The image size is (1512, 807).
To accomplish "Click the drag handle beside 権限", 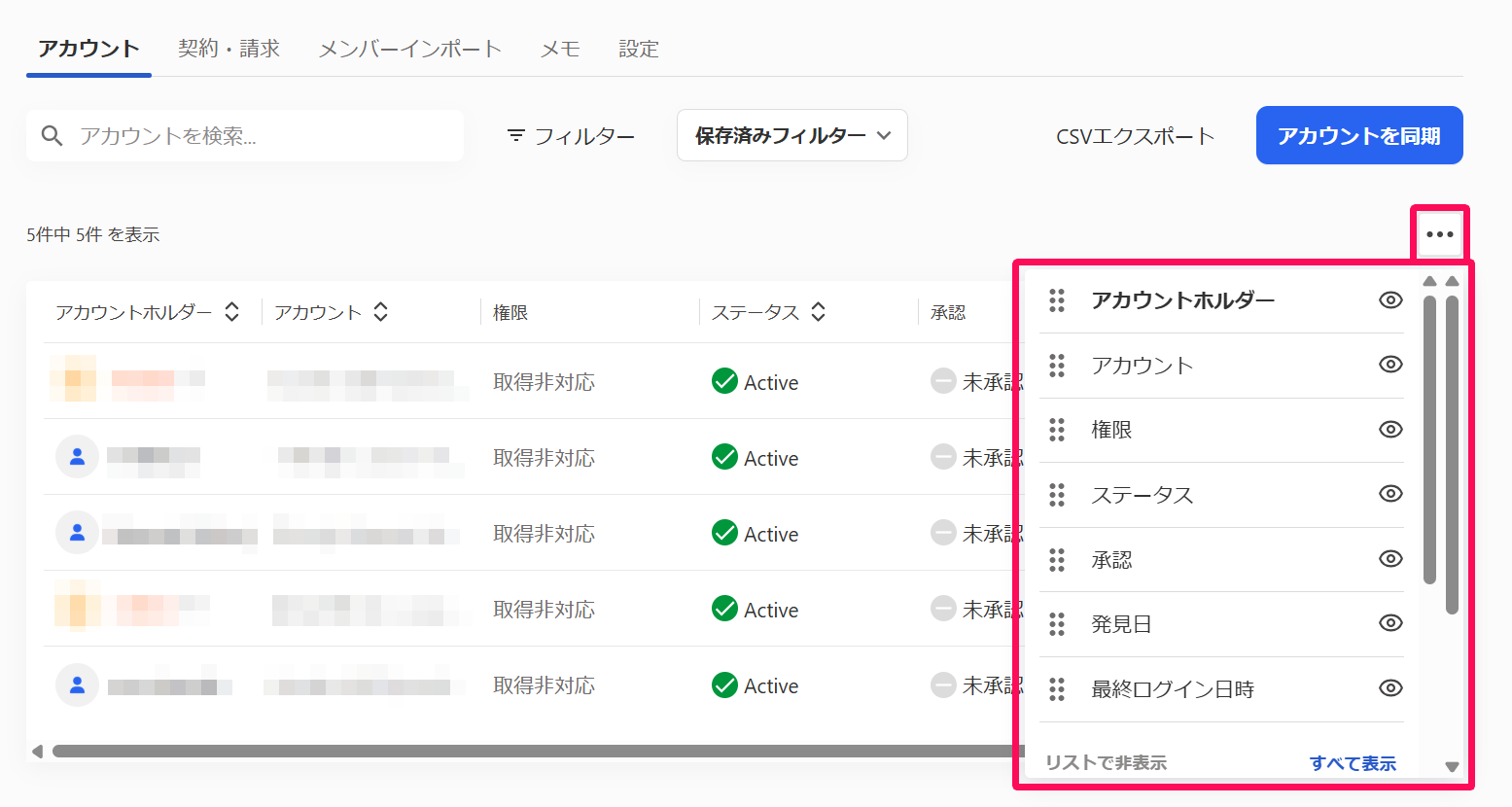I will tap(1057, 430).
